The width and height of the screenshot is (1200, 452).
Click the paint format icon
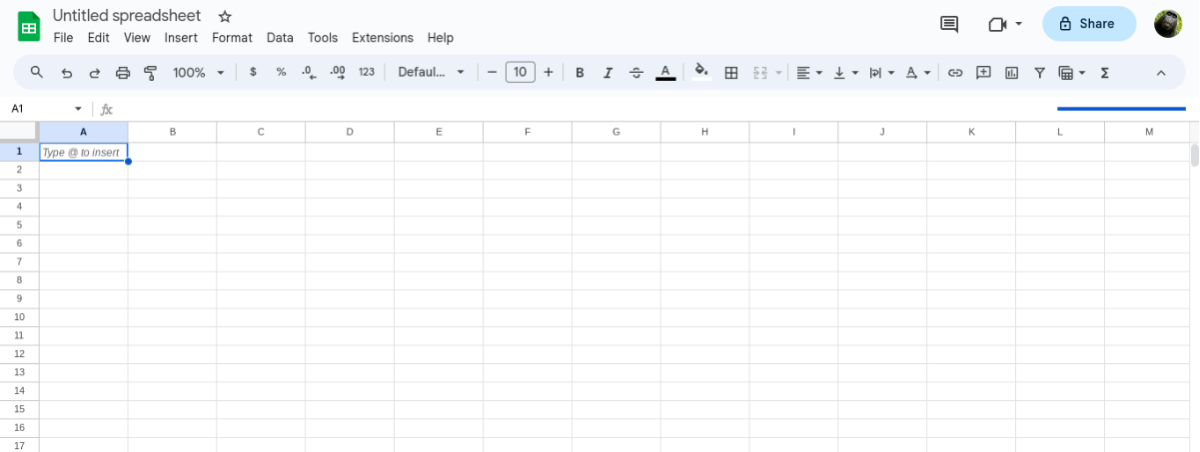pyautogui.click(x=151, y=72)
